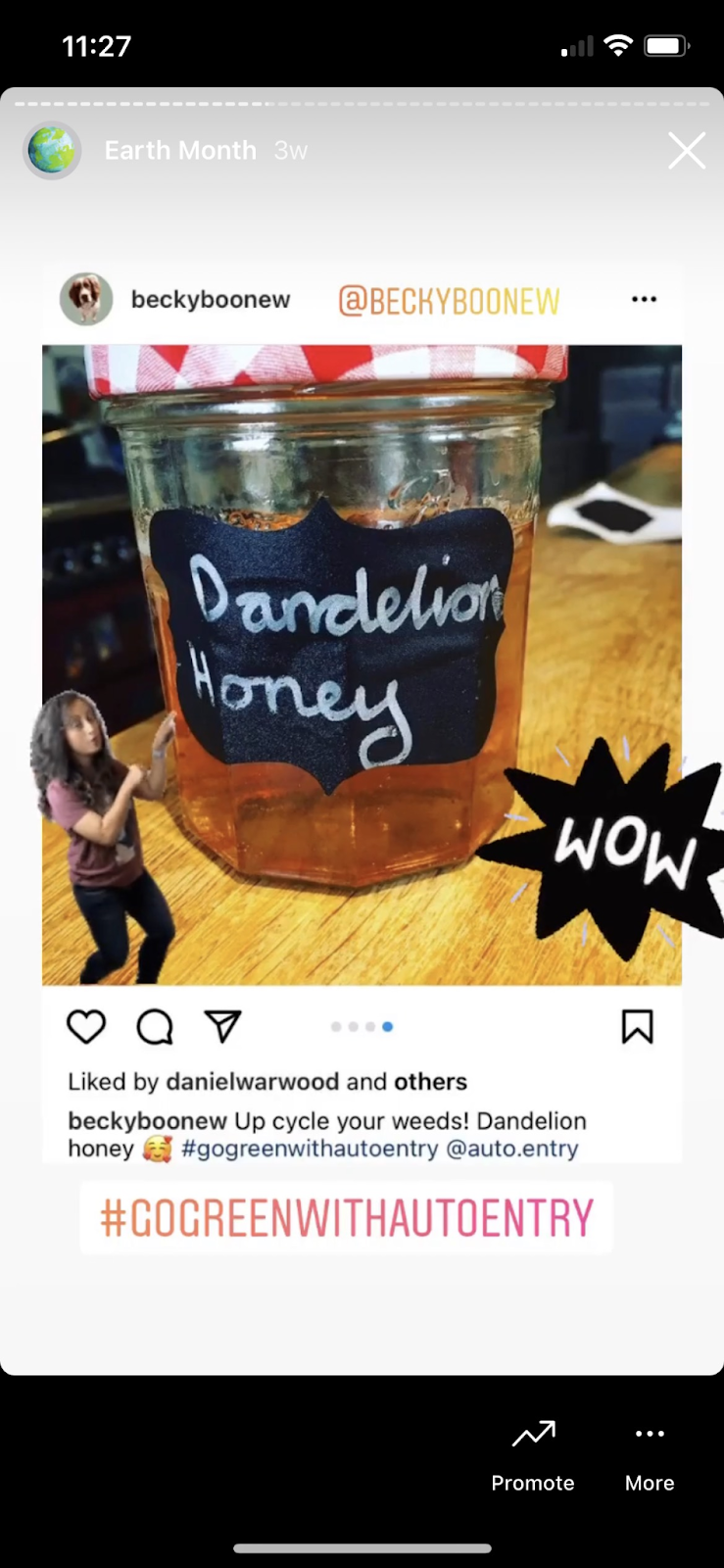Viewport: 724px width, 1568px height.
Task: Tap the #GOGREENWITHAUTOENTRY hashtag sticker
Action: 347,1218
